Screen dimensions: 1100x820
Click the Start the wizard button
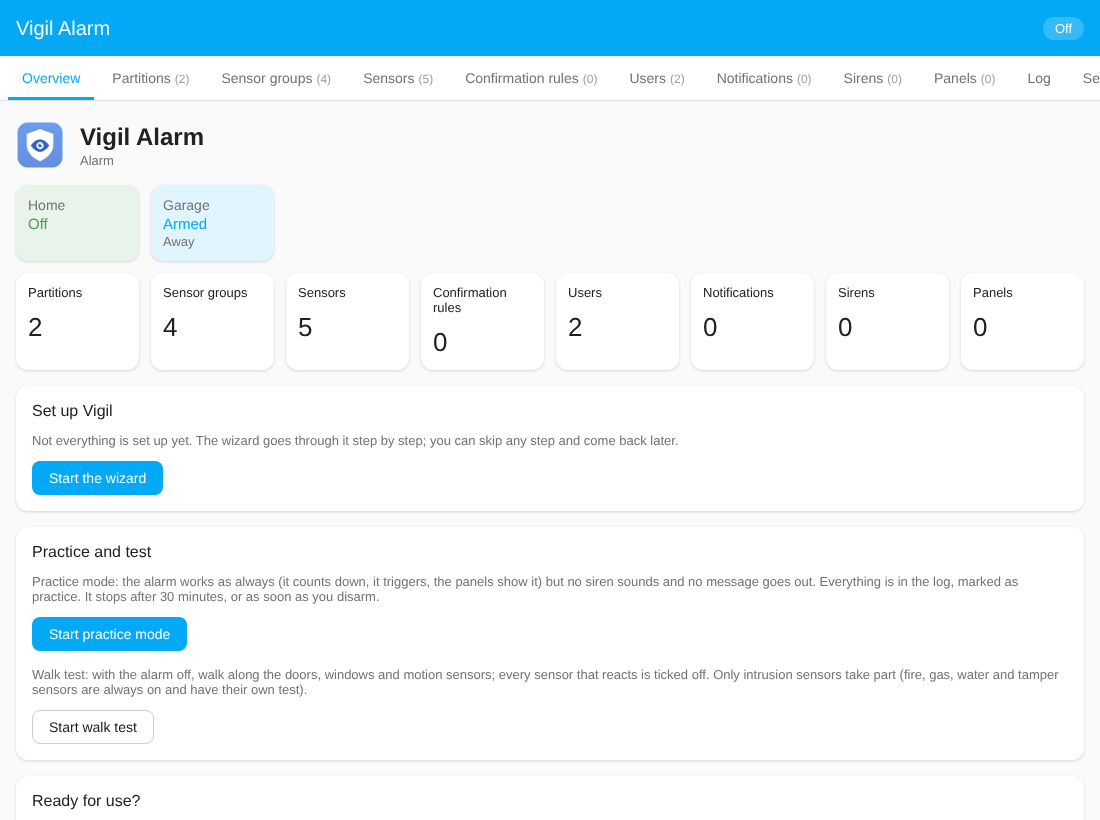coord(98,478)
